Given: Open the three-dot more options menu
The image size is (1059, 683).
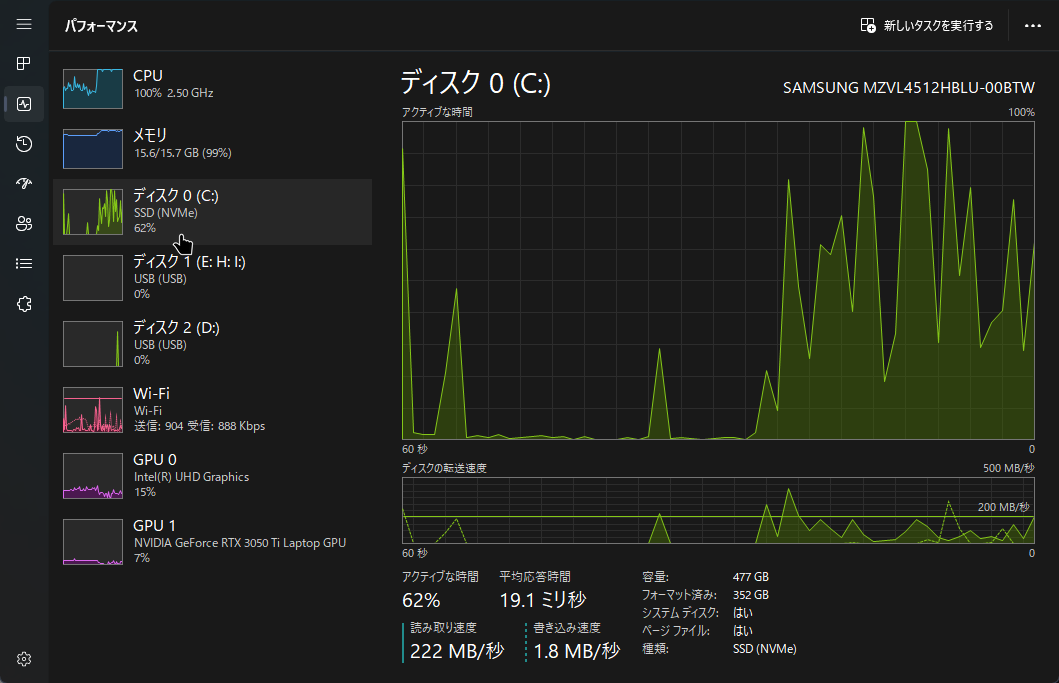Looking at the screenshot, I should pyautogui.click(x=1033, y=26).
